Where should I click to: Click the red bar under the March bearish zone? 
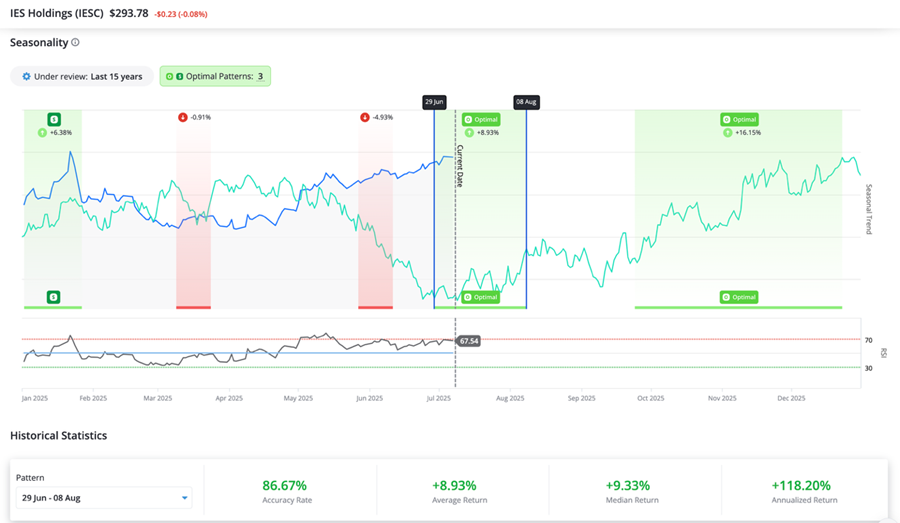coord(193,307)
